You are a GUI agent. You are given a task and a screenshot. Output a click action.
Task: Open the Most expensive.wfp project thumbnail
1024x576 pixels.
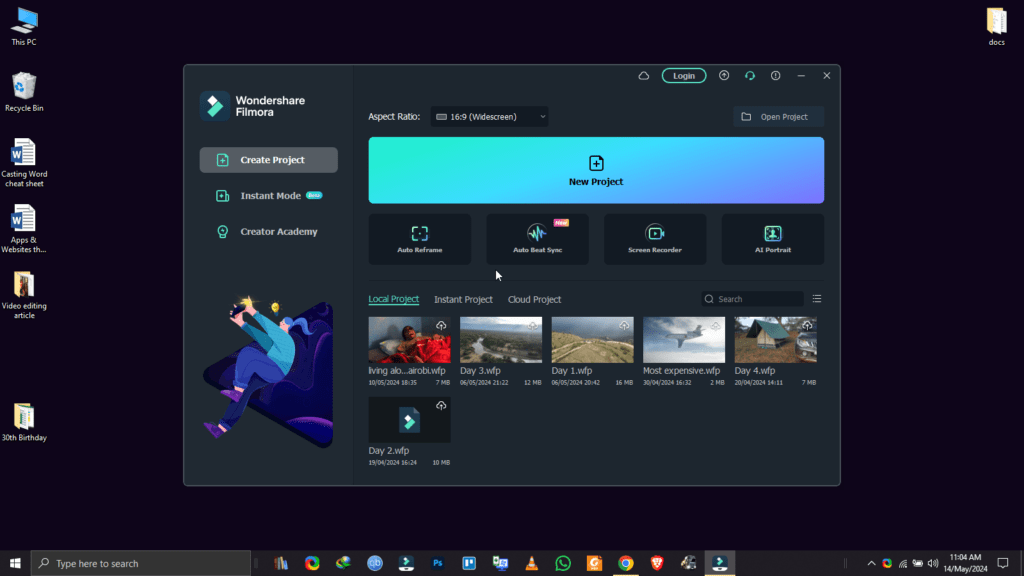[x=684, y=340]
